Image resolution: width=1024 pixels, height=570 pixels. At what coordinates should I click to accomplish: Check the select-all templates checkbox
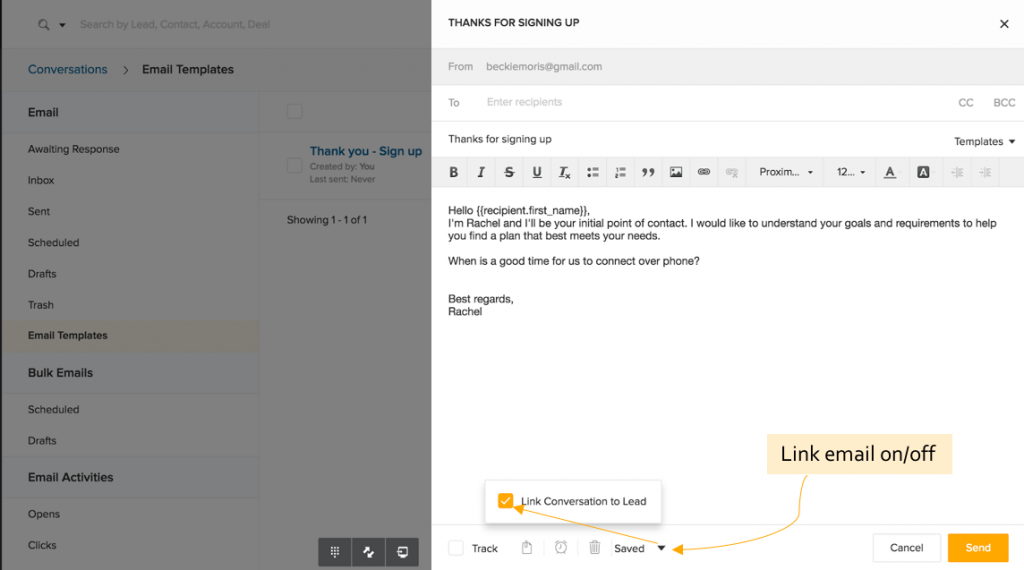(295, 112)
